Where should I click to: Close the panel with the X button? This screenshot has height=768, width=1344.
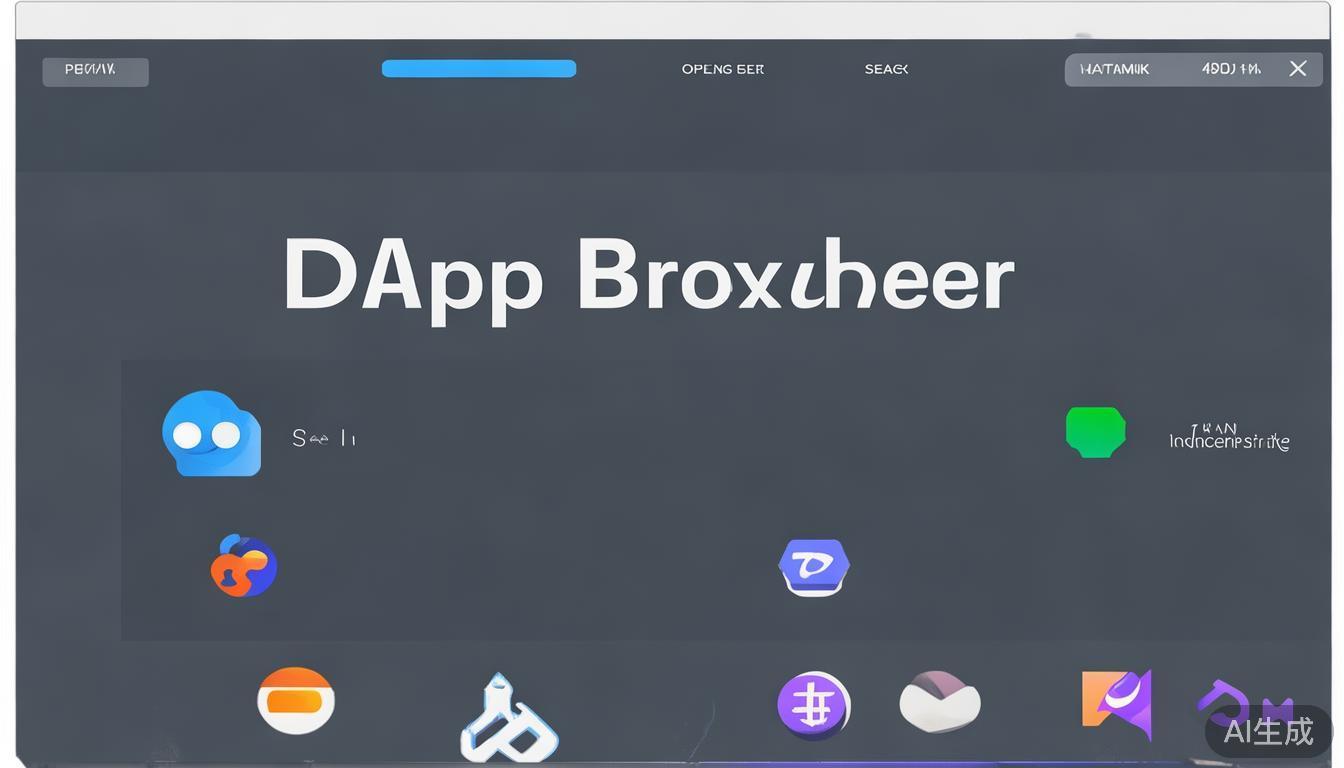(x=1298, y=69)
